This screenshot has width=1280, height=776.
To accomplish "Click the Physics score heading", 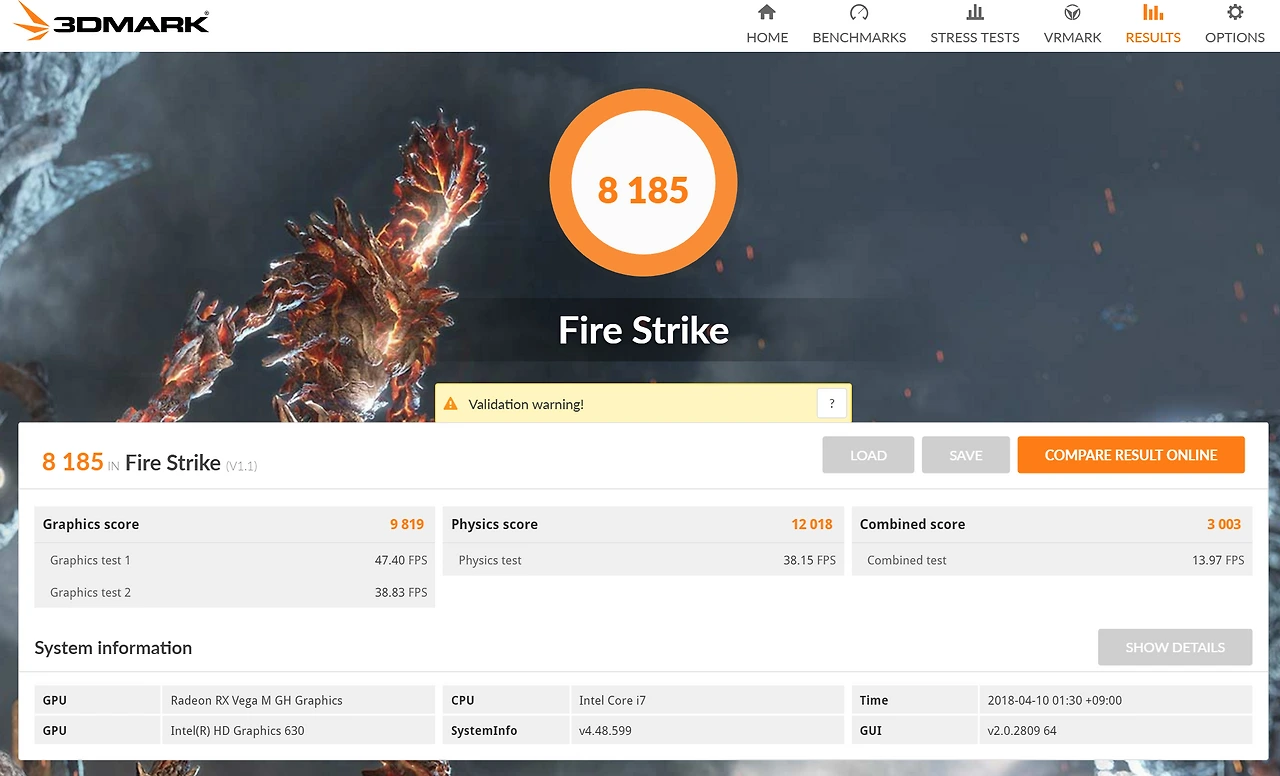I will [x=494, y=524].
